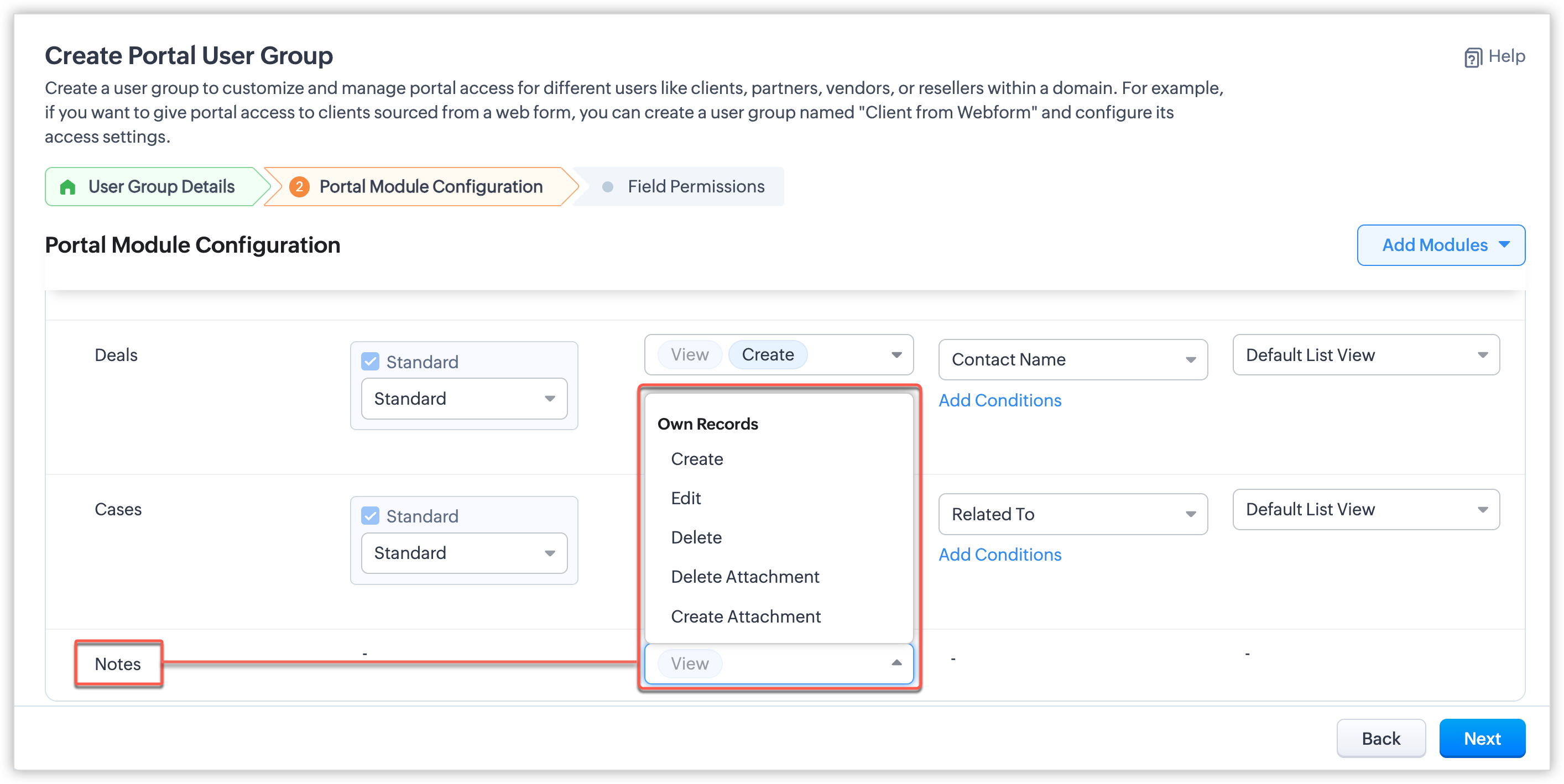The image size is (1564, 784).
Task: Remove the Create chip in Deals permissions
Action: point(768,355)
